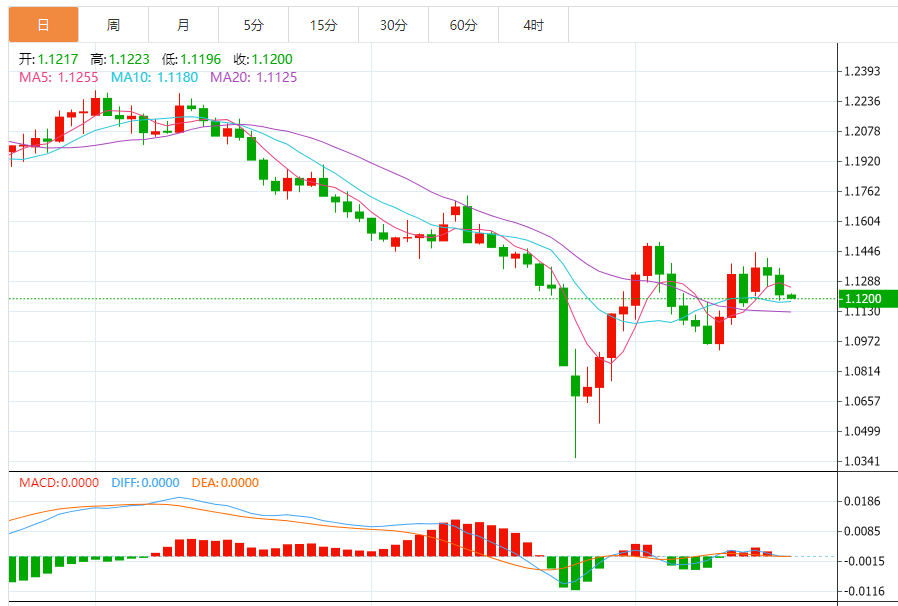Click the 1.0341 price axis label
Viewport: 898px width, 606px height.
pyautogui.click(x=862, y=461)
